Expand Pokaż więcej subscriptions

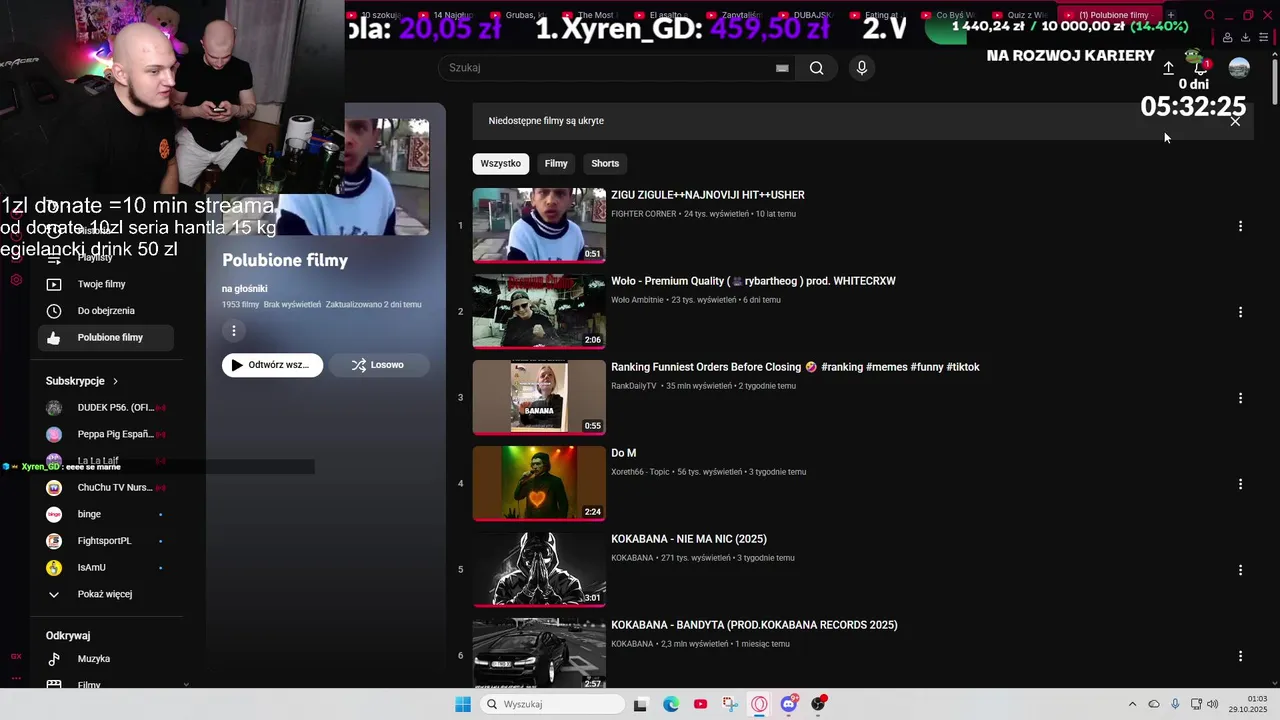105,594
